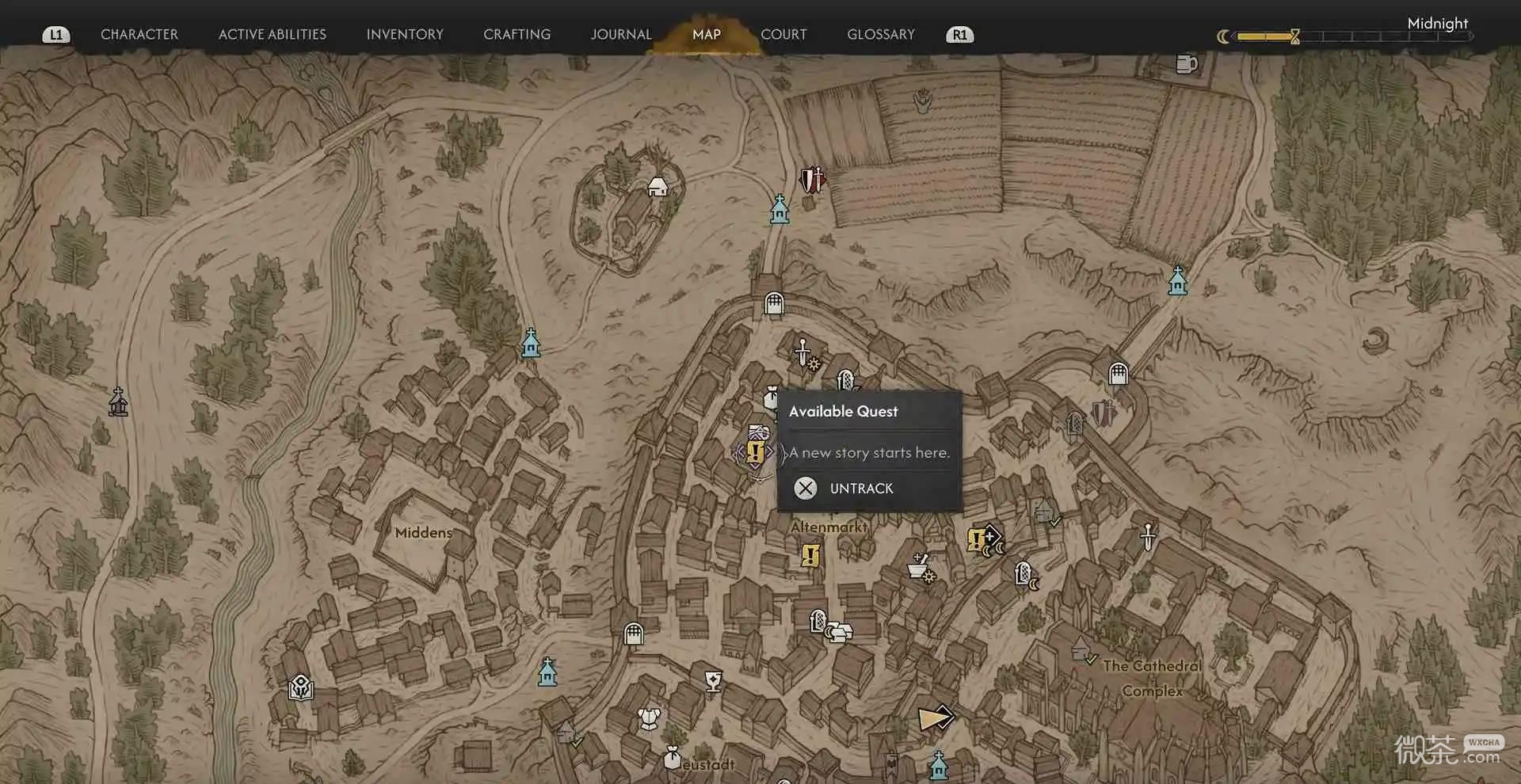This screenshot has height=784, width=1521.
Task: Click the blue chapel icon beside the red shield
Action: 780,209
